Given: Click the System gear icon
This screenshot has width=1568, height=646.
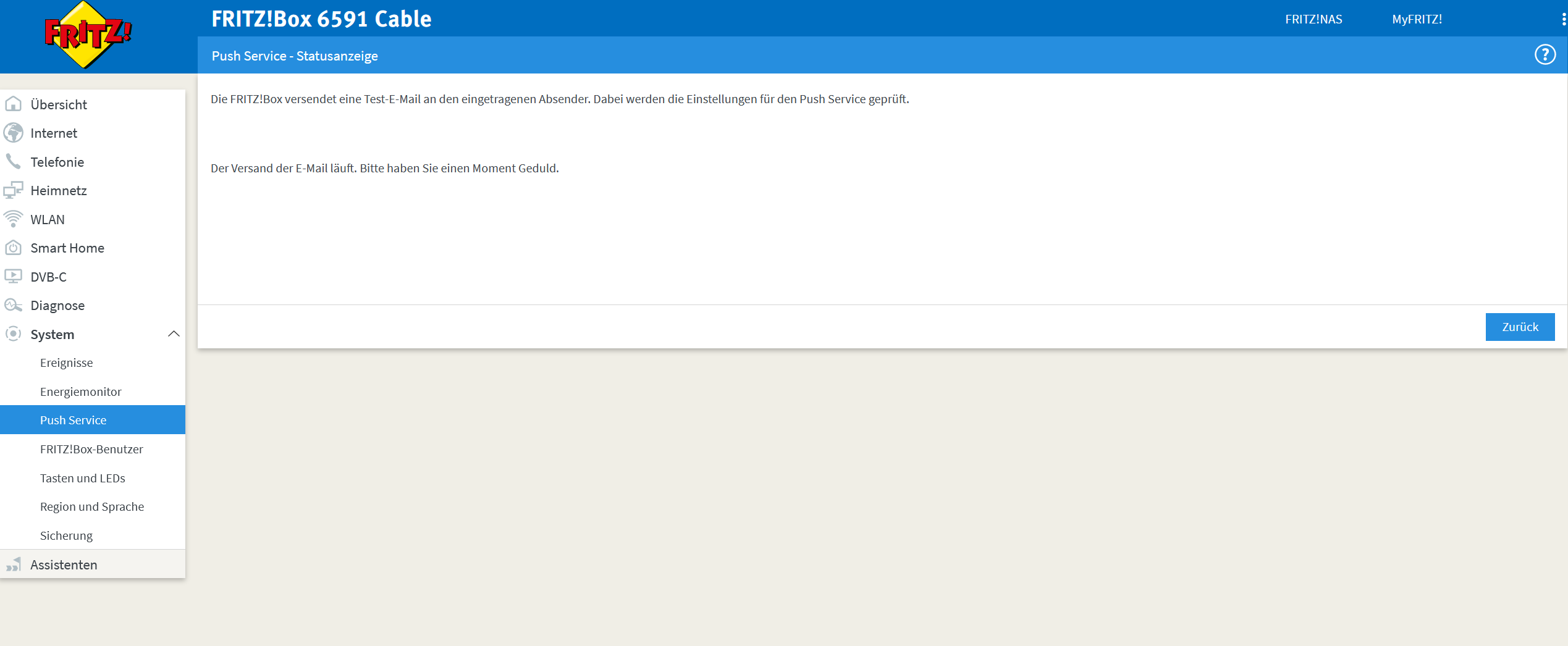Looking at the screenshot, I should pyautogui.click(x=13, y=334).
